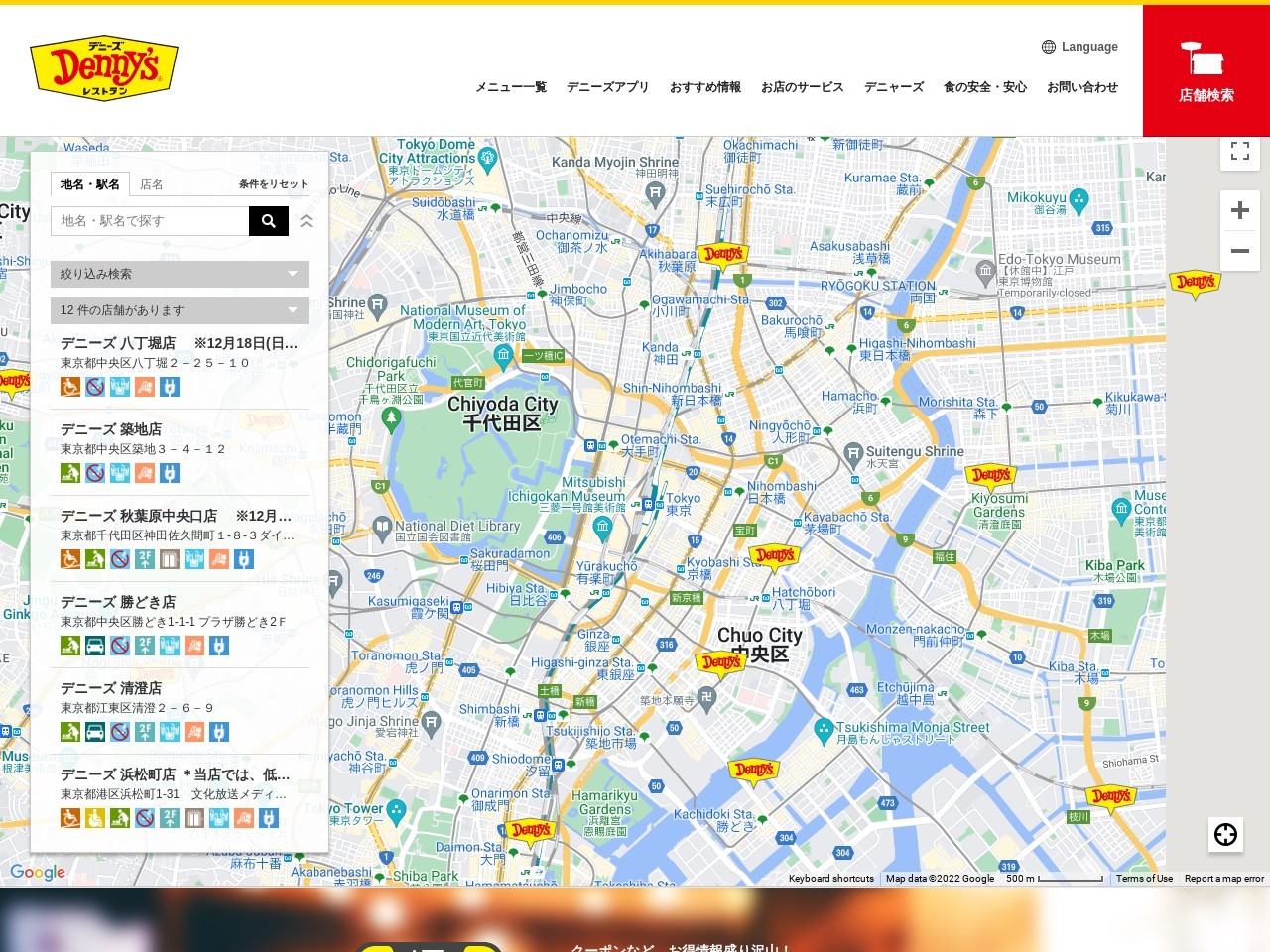Click the Google logo on map
This screenshot has height=952, width=1270.
[x=38, y=873]
